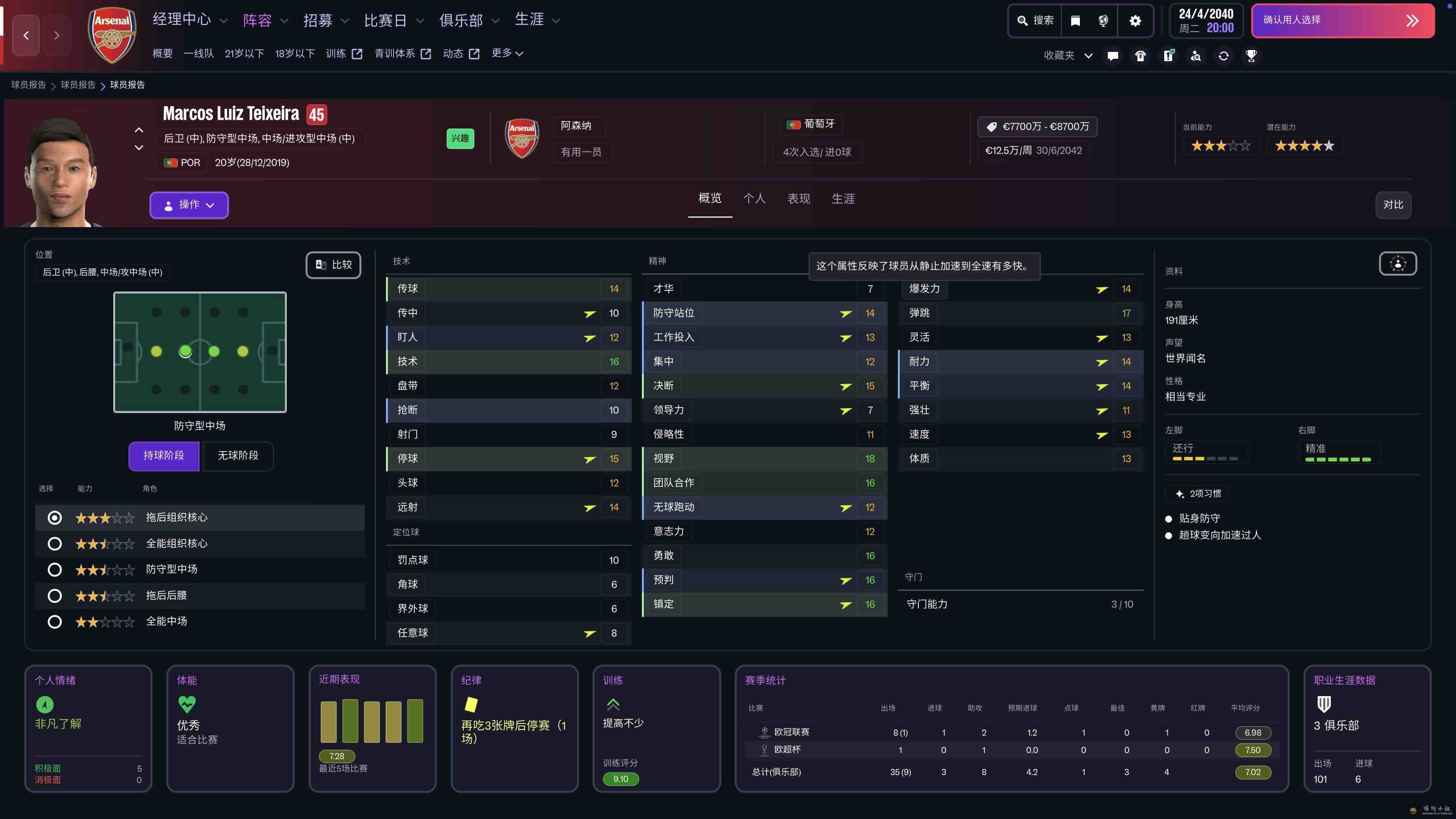Open the 操作 actions dropdown
This screenshot has width=1456, height=819.
coord(189,205)
